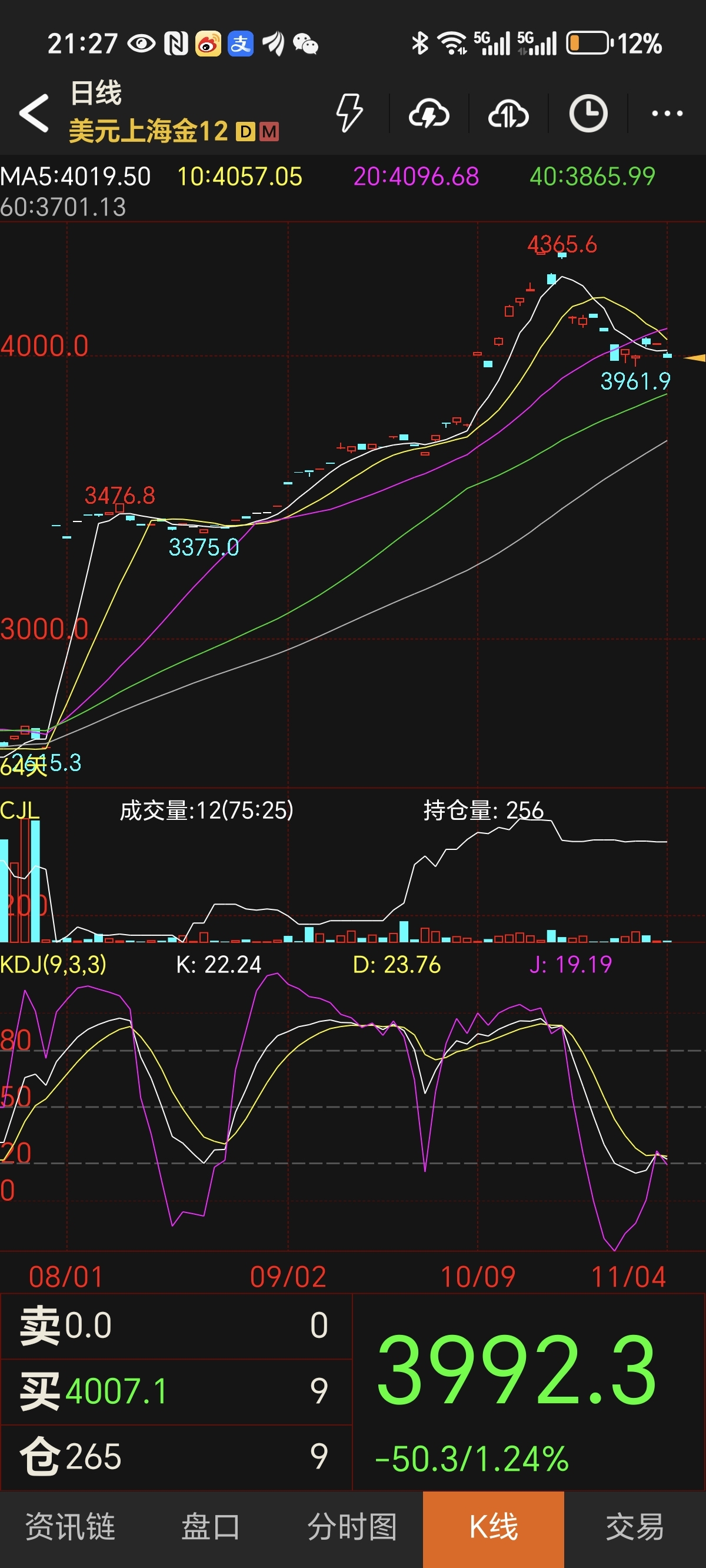706x1568 pixels.
Task: Tap the yellow current-price arrow marker
Action: pos(694,358)
